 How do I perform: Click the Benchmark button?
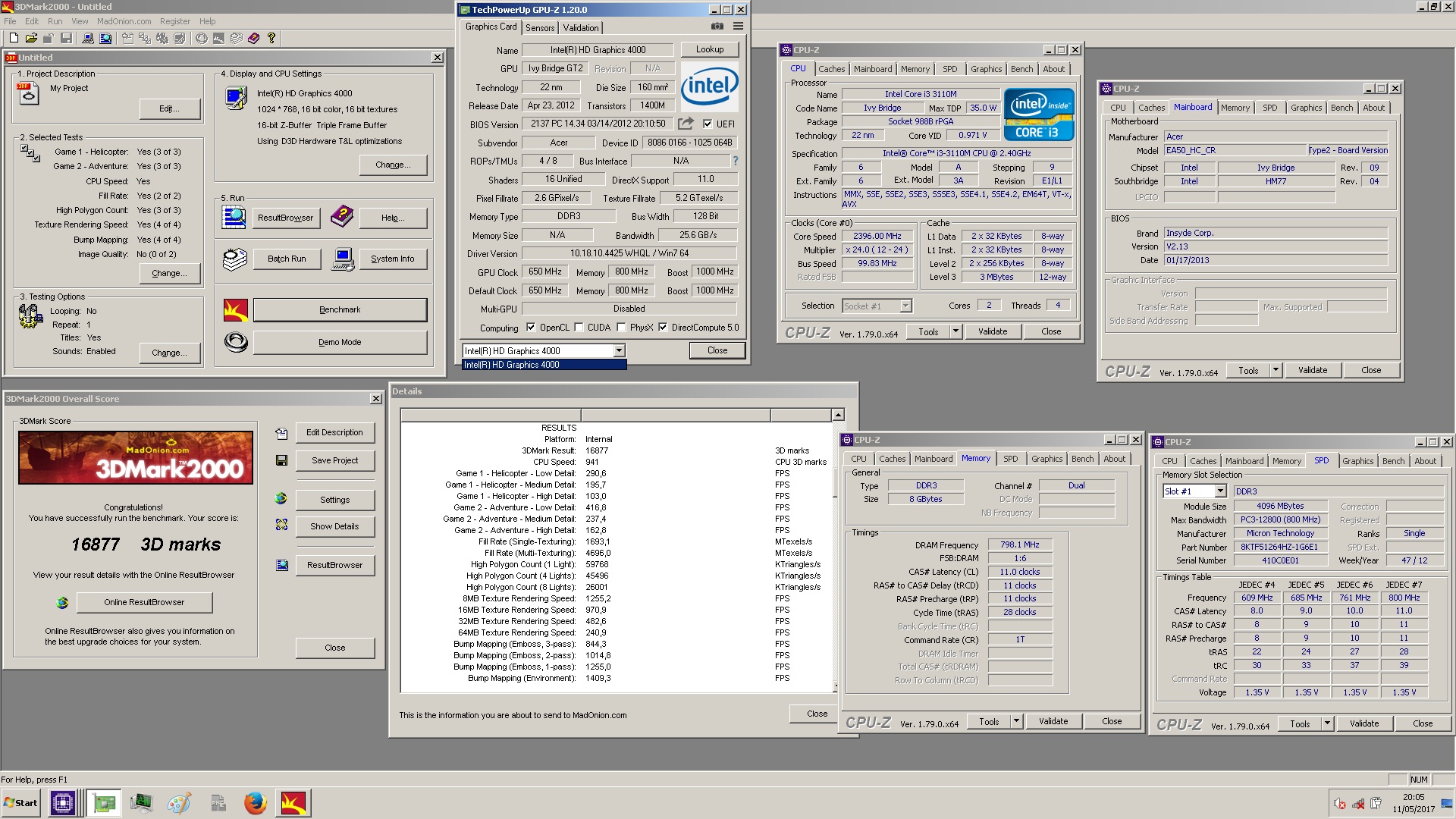(x=340, y=310)
